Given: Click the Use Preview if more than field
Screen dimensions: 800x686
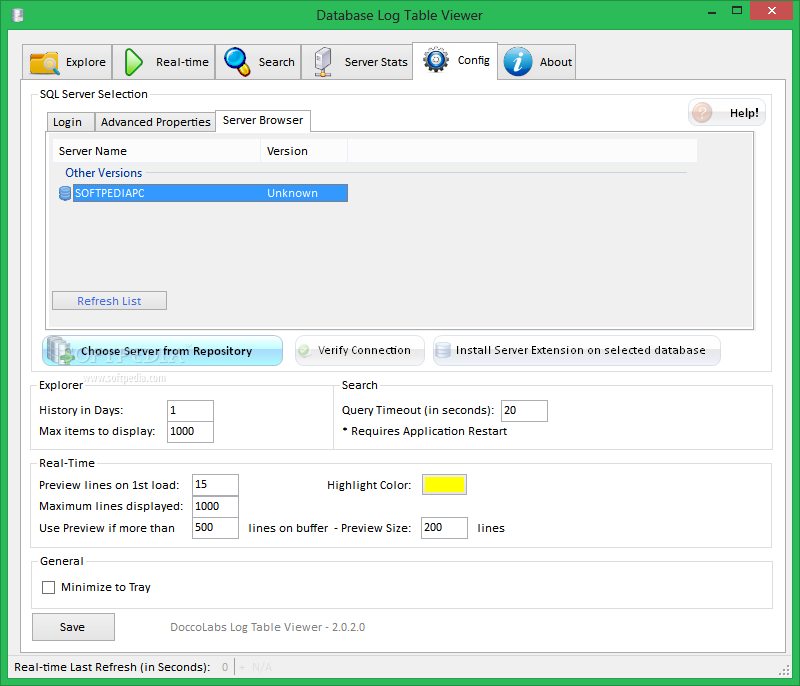Looking at the screenshot, I should 215,528.
